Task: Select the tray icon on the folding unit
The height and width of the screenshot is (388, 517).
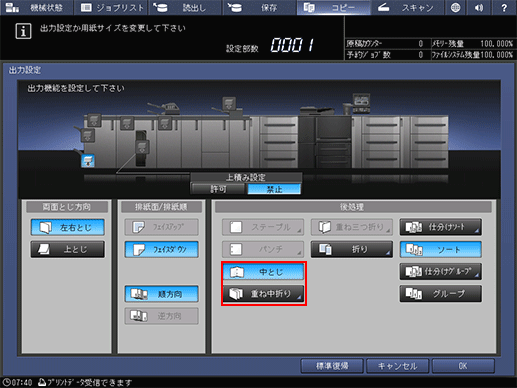Action: (142, 147)
